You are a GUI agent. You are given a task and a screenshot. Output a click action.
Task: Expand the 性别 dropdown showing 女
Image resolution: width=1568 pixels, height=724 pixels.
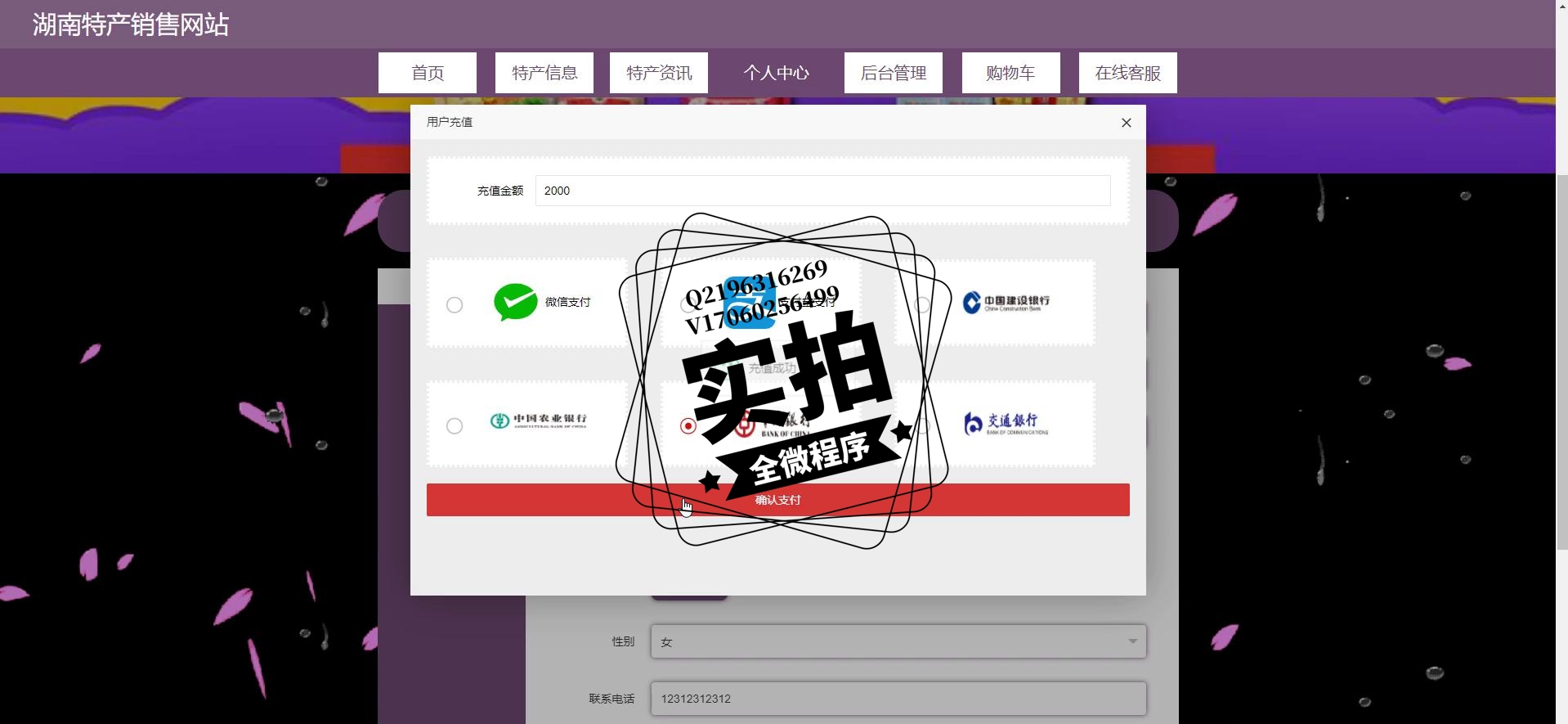[x=898, y=641]
